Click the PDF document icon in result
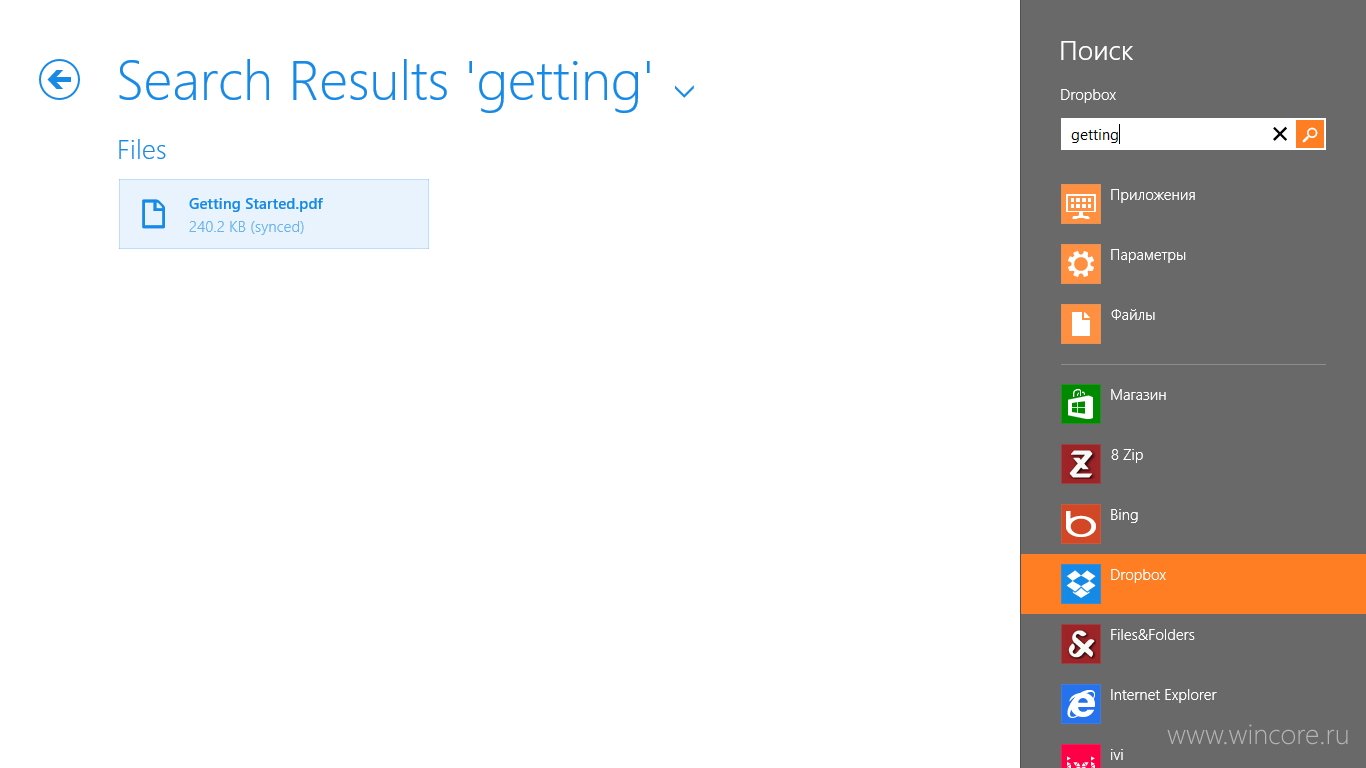This screenshot has height=768, width=1366. [x=153, y=214]
